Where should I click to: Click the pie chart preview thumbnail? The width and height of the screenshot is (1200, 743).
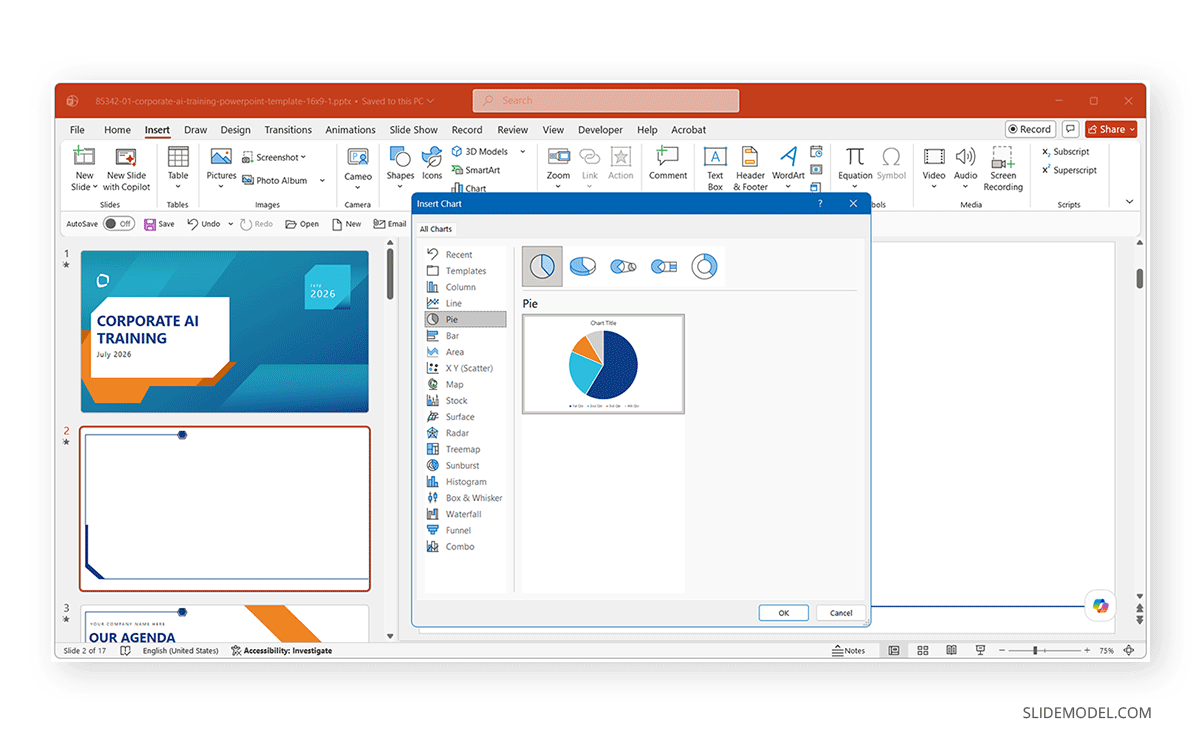[x=603, y=364]
